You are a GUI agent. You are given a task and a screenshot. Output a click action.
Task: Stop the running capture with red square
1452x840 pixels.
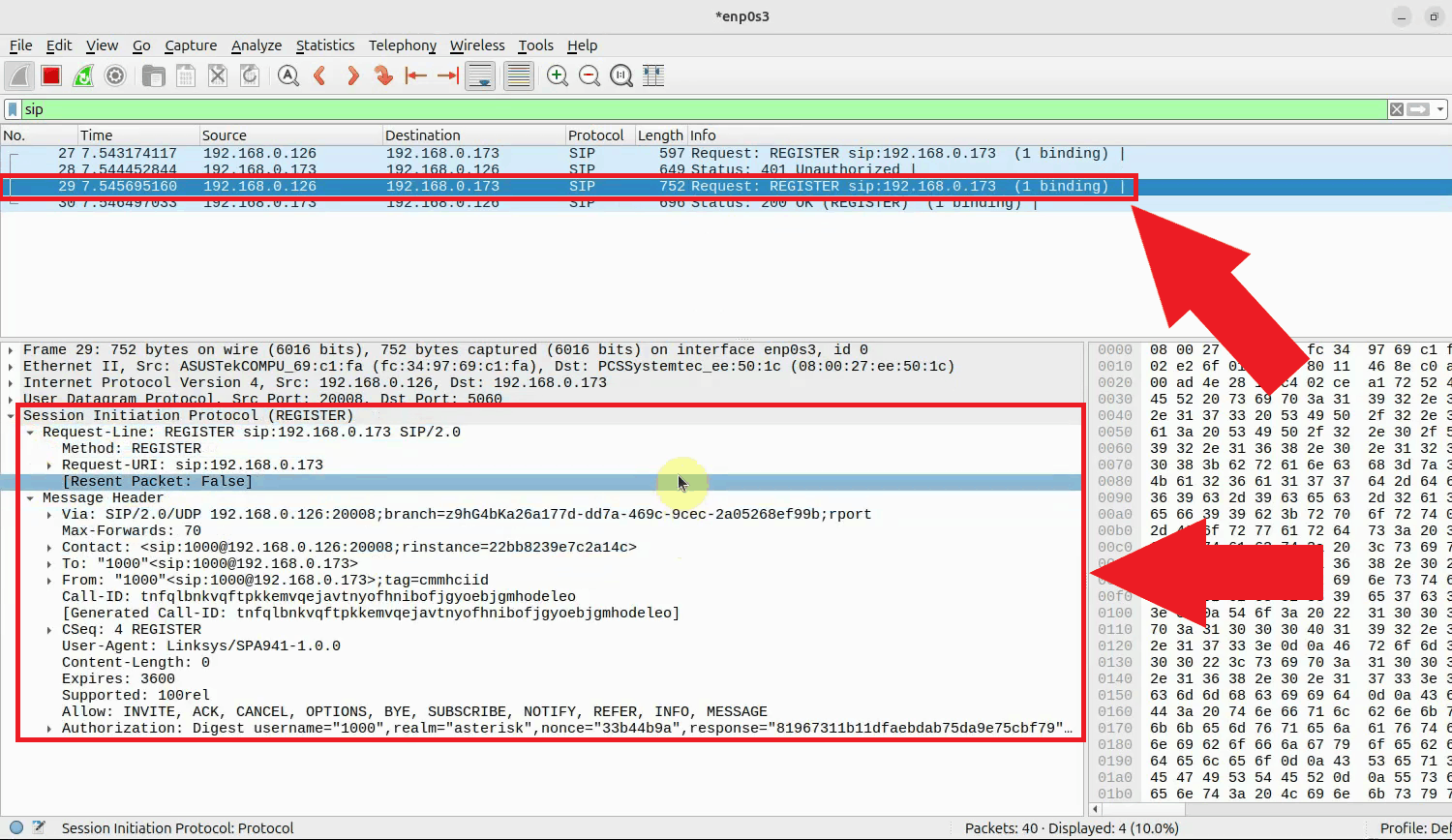coord(51,75)
